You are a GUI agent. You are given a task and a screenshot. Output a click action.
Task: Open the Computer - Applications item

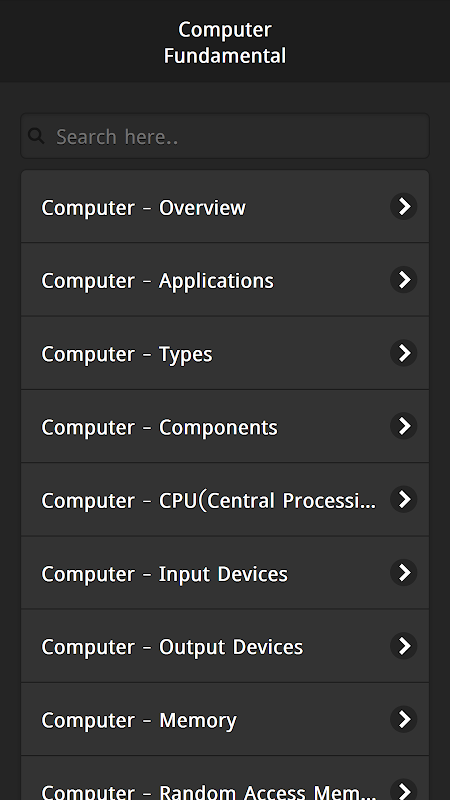pos(225,280)
